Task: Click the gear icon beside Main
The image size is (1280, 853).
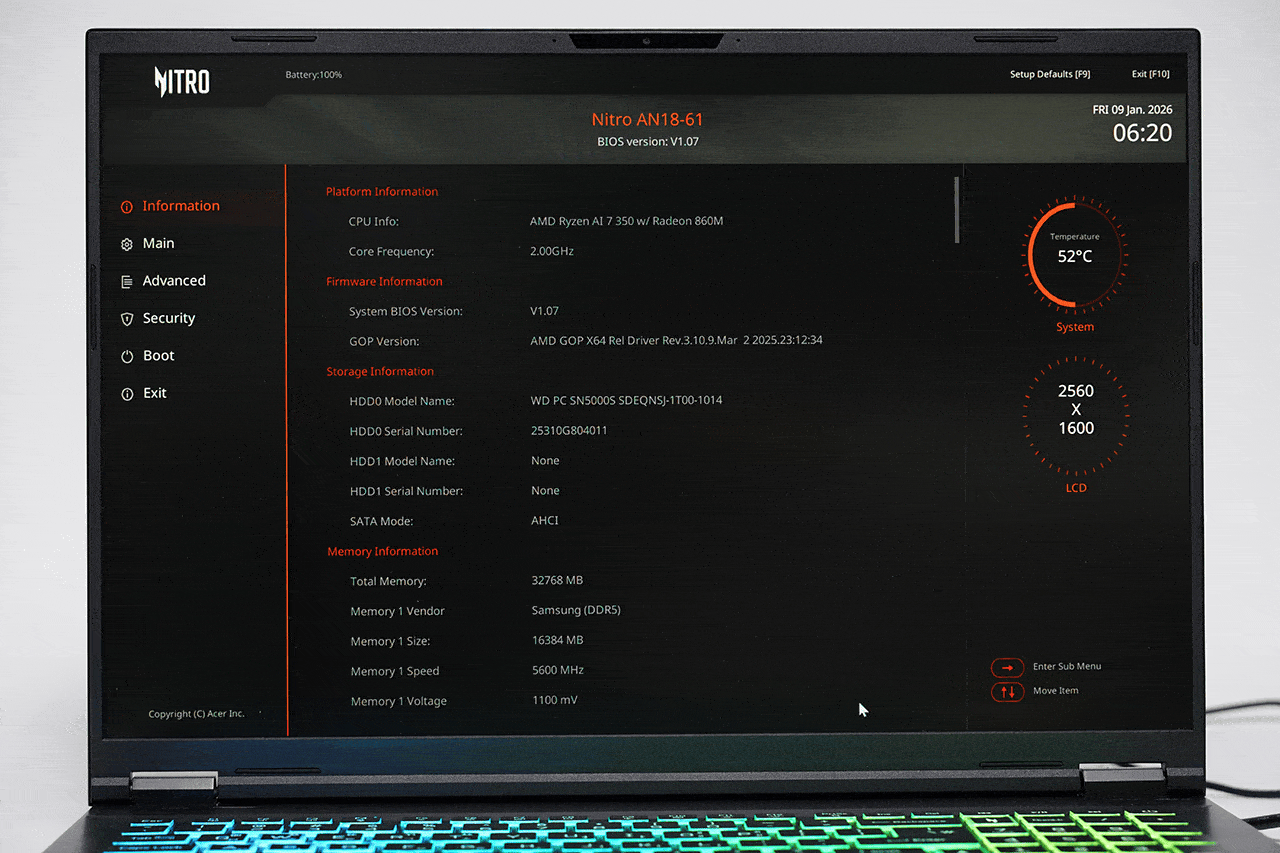Action: [x=126, y=243]
